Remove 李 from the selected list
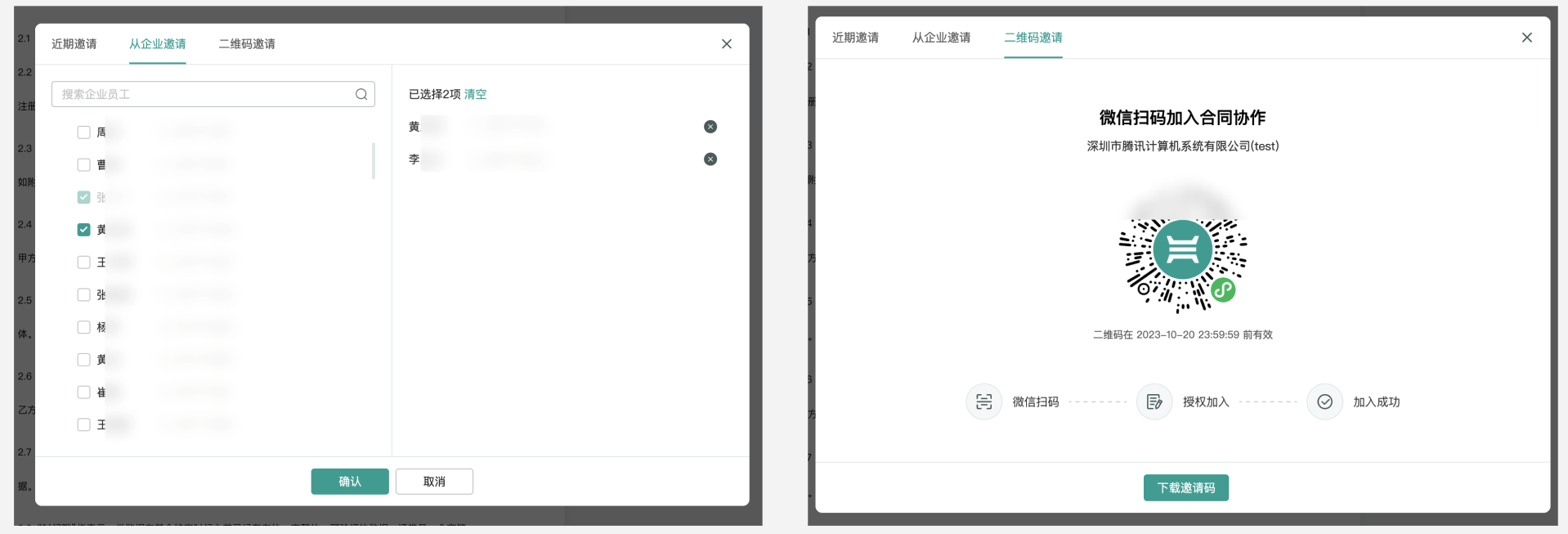The image size is (1568, 534). coord(710,159)
